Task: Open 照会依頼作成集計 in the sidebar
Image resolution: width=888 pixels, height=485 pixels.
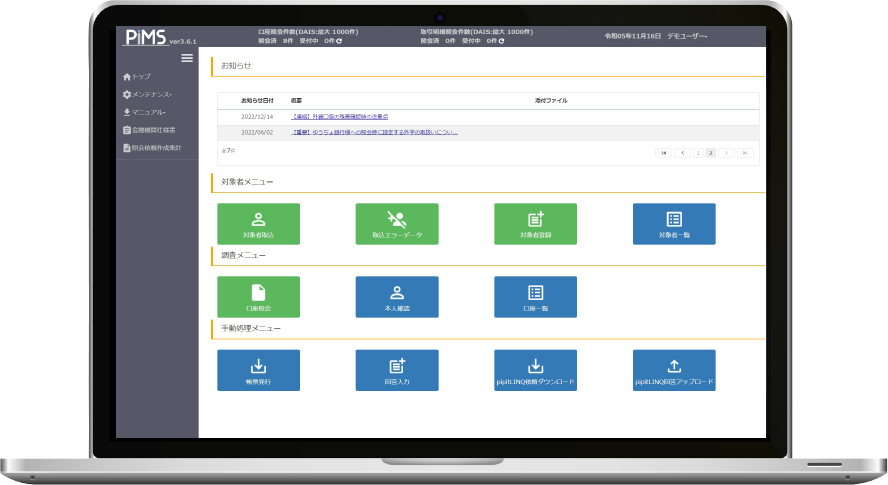Action: click(x=152, y=148)
